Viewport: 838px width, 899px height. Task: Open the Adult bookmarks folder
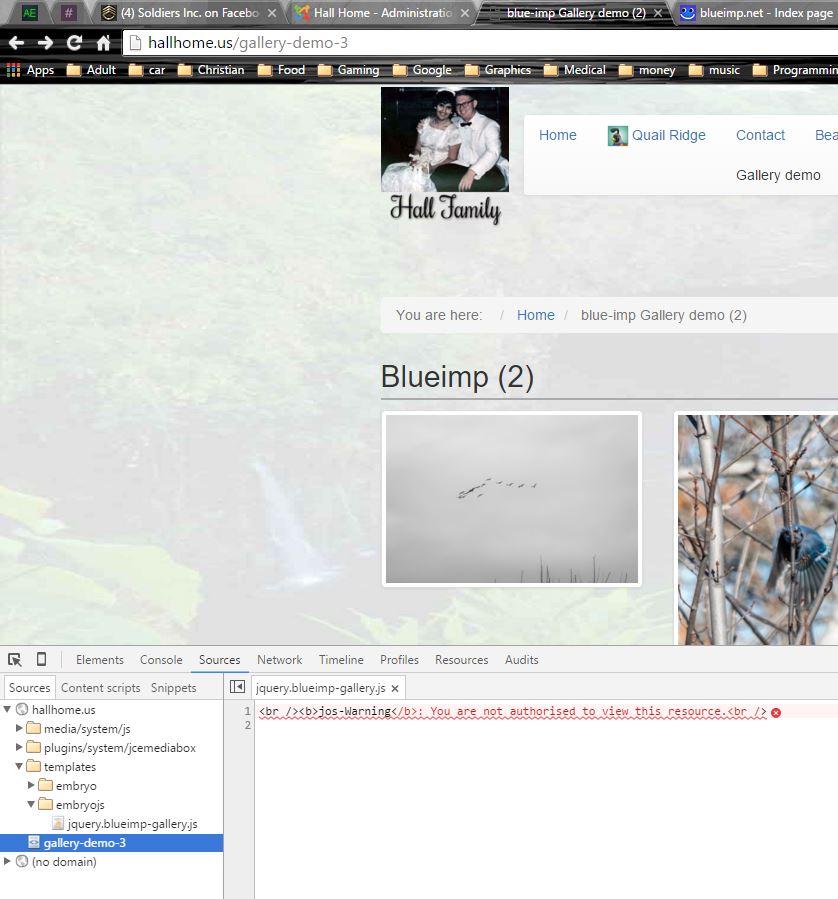pyautogui.click(x=91, y=70)
